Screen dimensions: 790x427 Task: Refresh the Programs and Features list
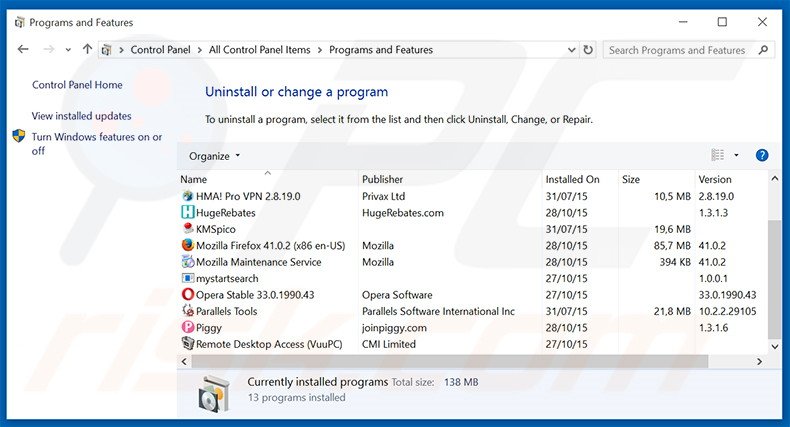click(x=588, y=50)
